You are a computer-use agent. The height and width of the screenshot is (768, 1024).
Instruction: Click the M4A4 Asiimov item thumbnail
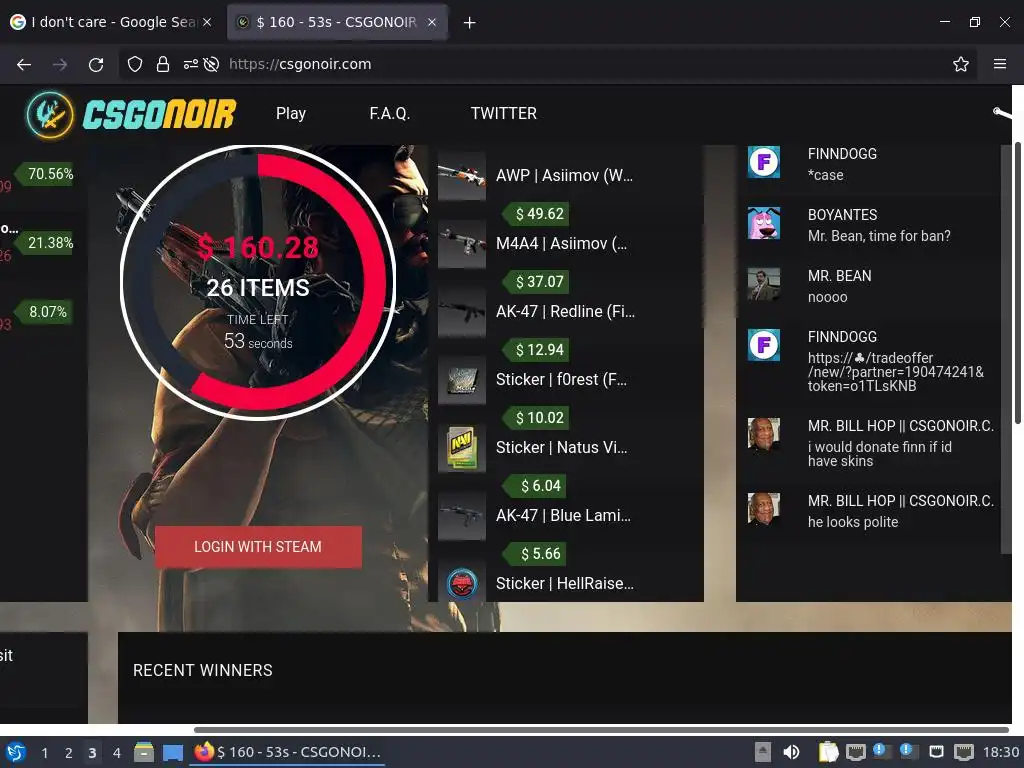pos(462,244)
